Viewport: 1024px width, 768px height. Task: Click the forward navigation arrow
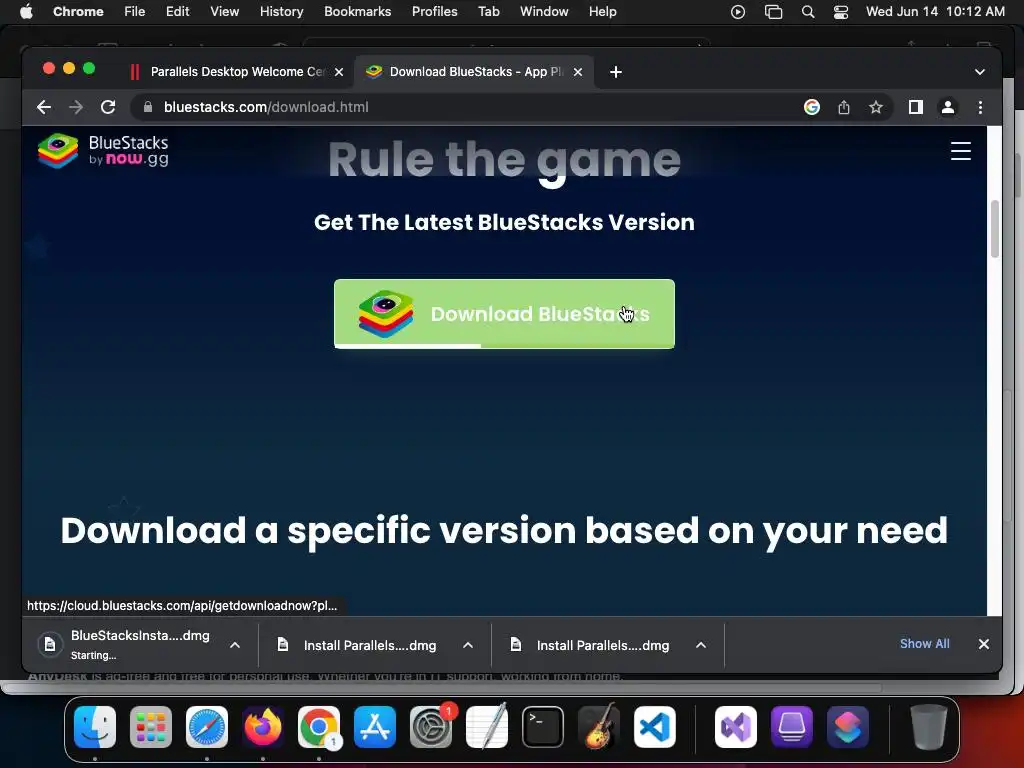pyautogui.click(x=76, y=107)
